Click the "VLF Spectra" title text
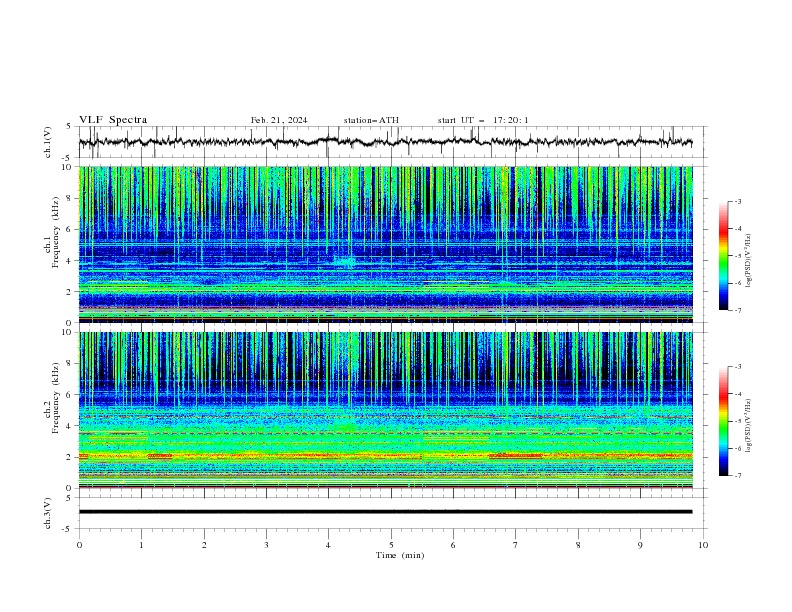The width and height of the screenshot is (792, 612). tap(113, 120)
